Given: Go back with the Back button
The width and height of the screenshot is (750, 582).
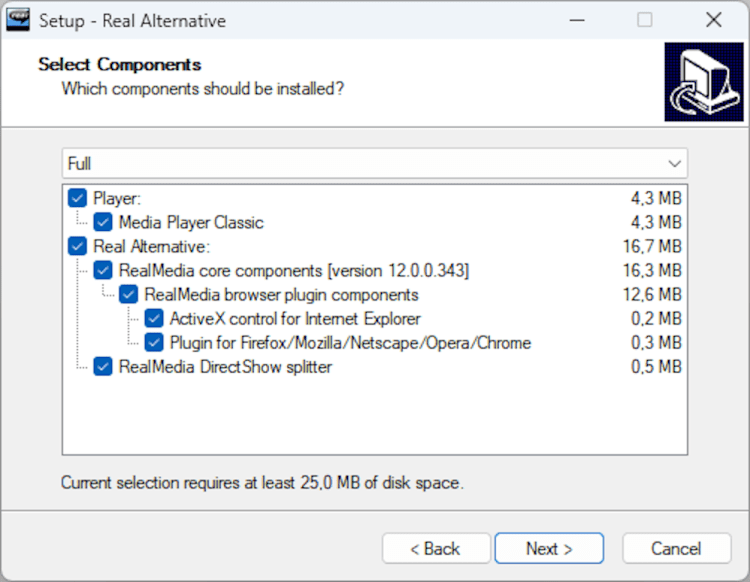Looking at the screenshot, I should click(x=436, y=548).
